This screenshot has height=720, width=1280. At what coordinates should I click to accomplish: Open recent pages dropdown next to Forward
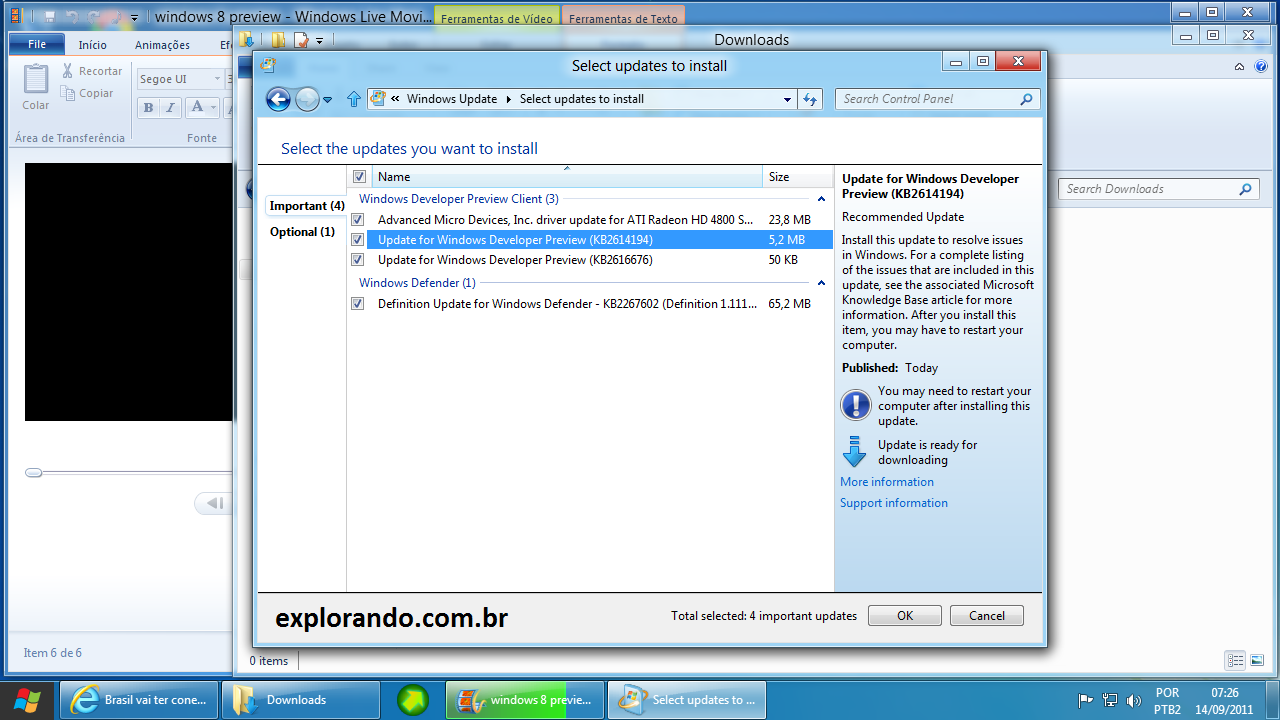(x=327, y=100)
